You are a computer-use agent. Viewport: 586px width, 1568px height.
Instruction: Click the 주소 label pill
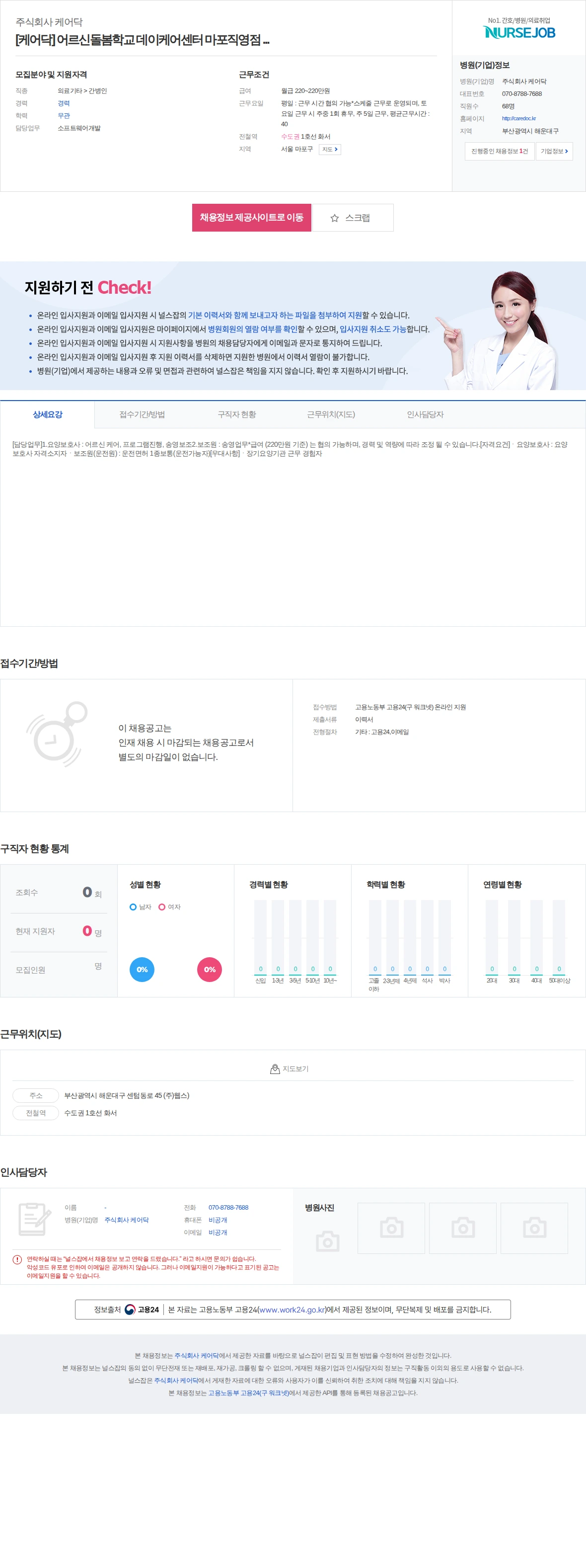tap(36, 1096)
